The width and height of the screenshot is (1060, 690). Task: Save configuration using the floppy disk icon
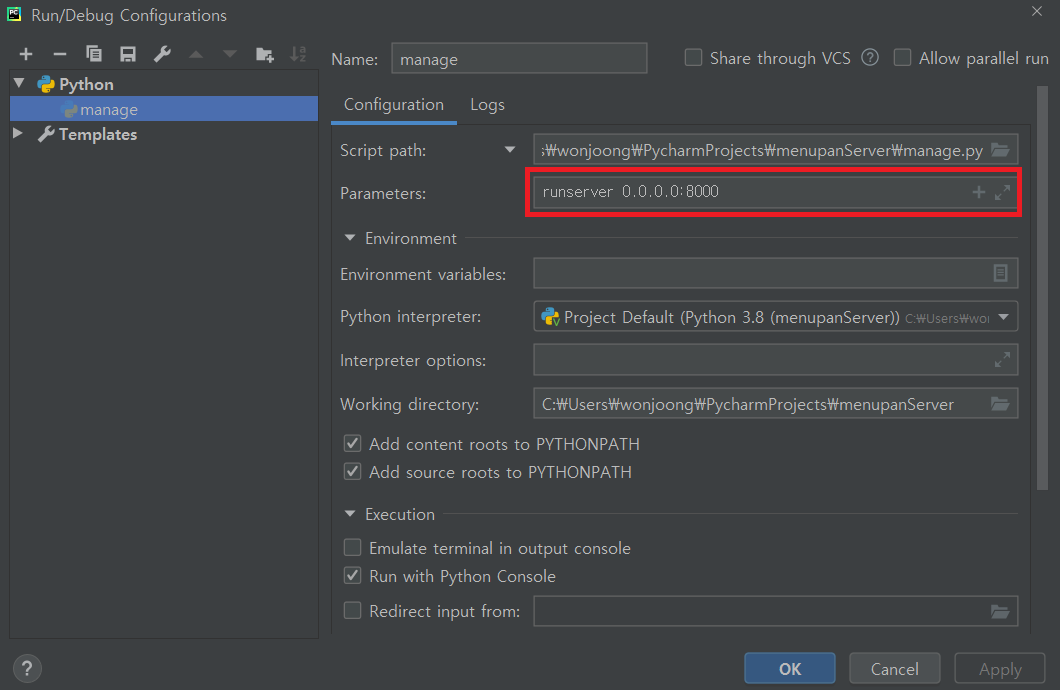click(128, 54)
